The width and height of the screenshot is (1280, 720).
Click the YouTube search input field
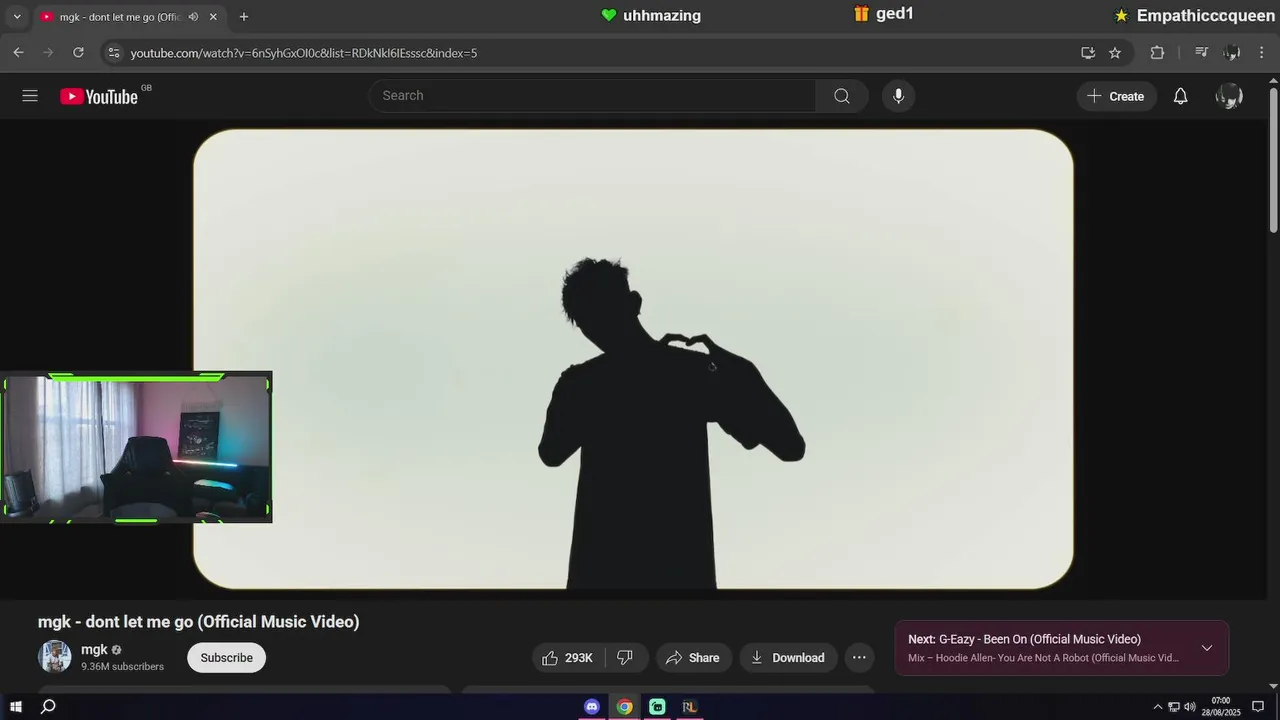click(592, 96)
